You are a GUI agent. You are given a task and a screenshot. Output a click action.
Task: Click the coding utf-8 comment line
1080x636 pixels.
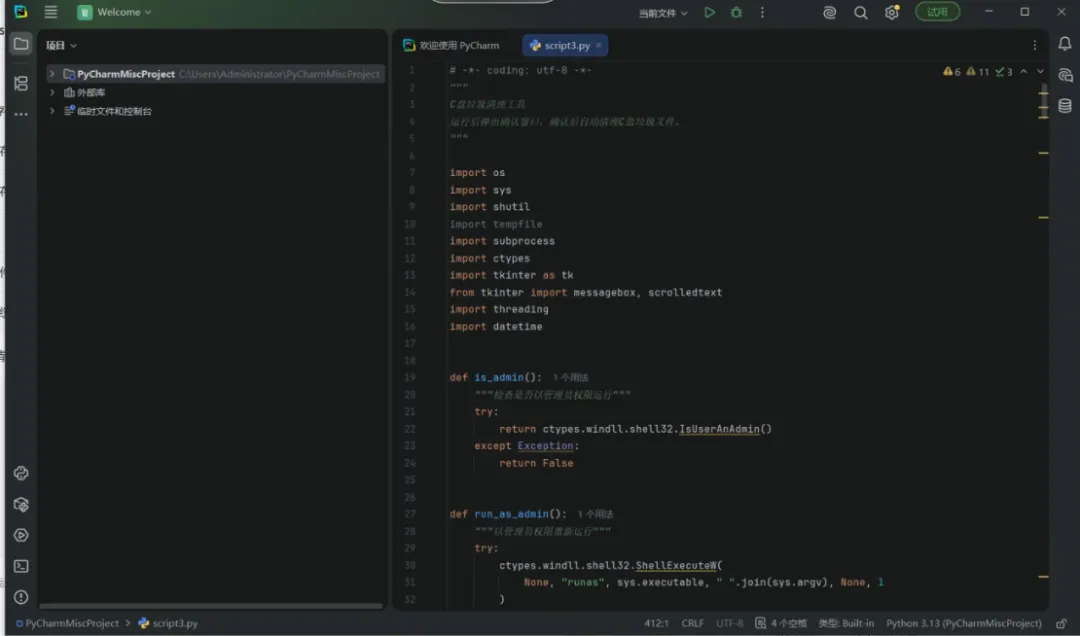click(x=520, y=70)
